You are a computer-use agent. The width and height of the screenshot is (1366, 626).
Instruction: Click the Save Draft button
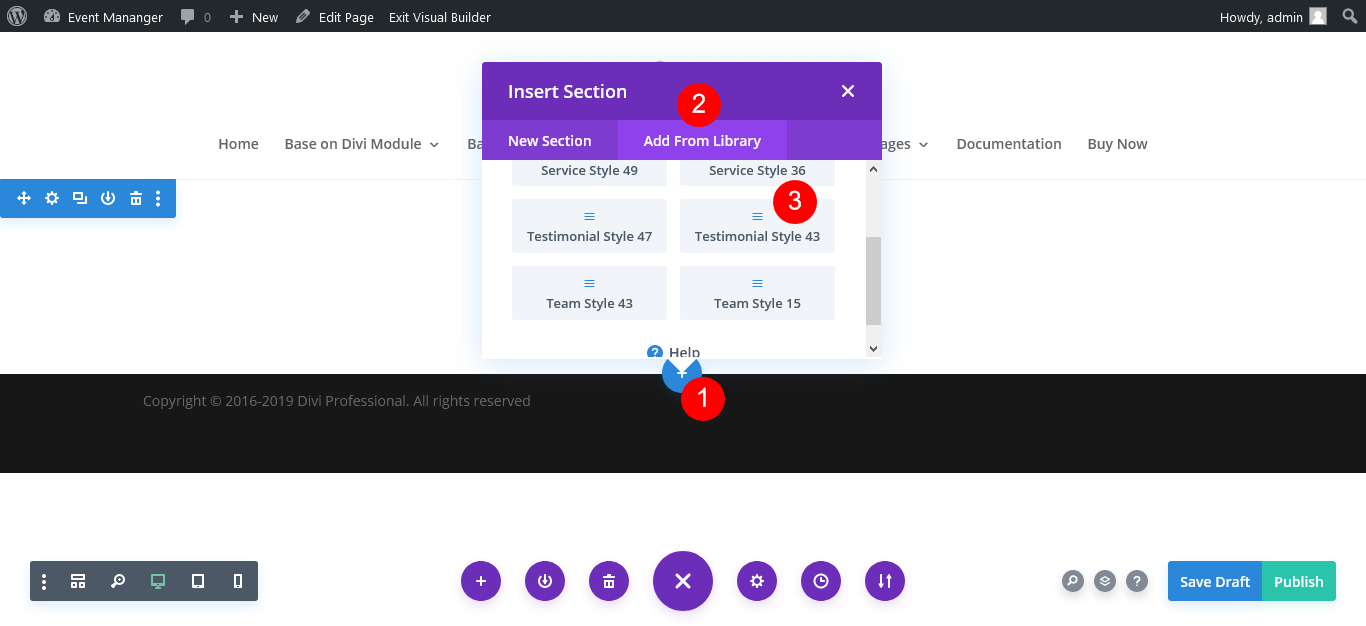1215,581
